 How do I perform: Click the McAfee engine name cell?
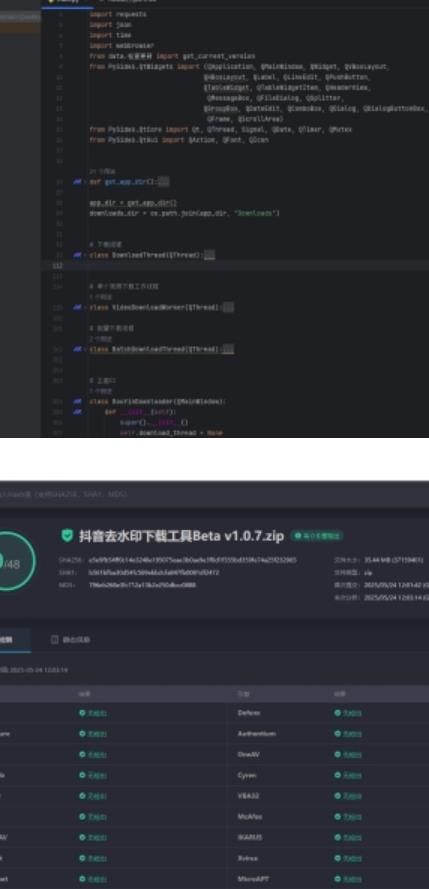[x=249, y=816]
